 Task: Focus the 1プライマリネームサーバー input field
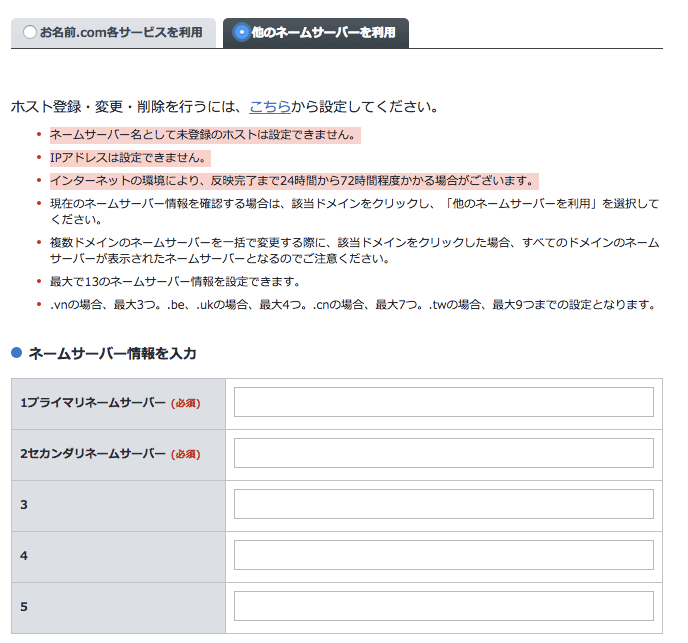(x=444, y=402)
